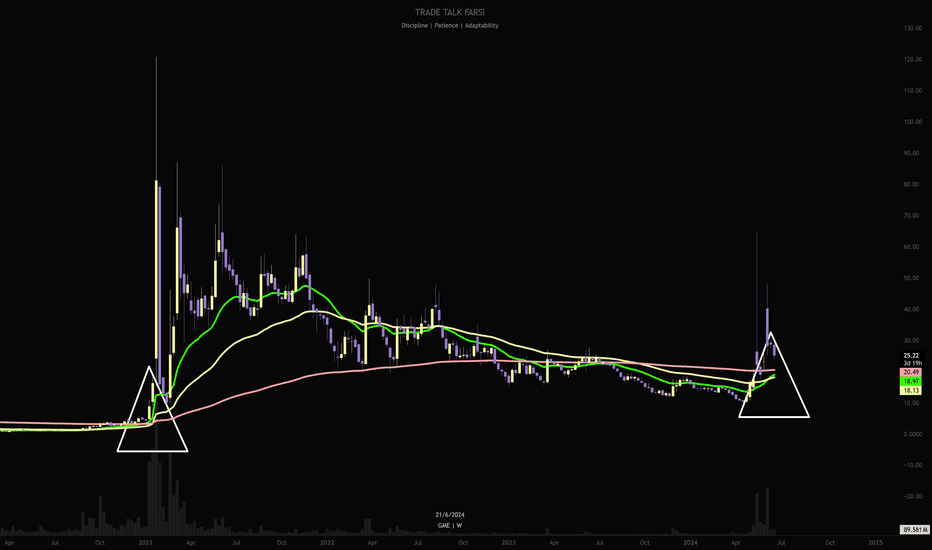Click the 25.22 current price tag

click(911, 356)
